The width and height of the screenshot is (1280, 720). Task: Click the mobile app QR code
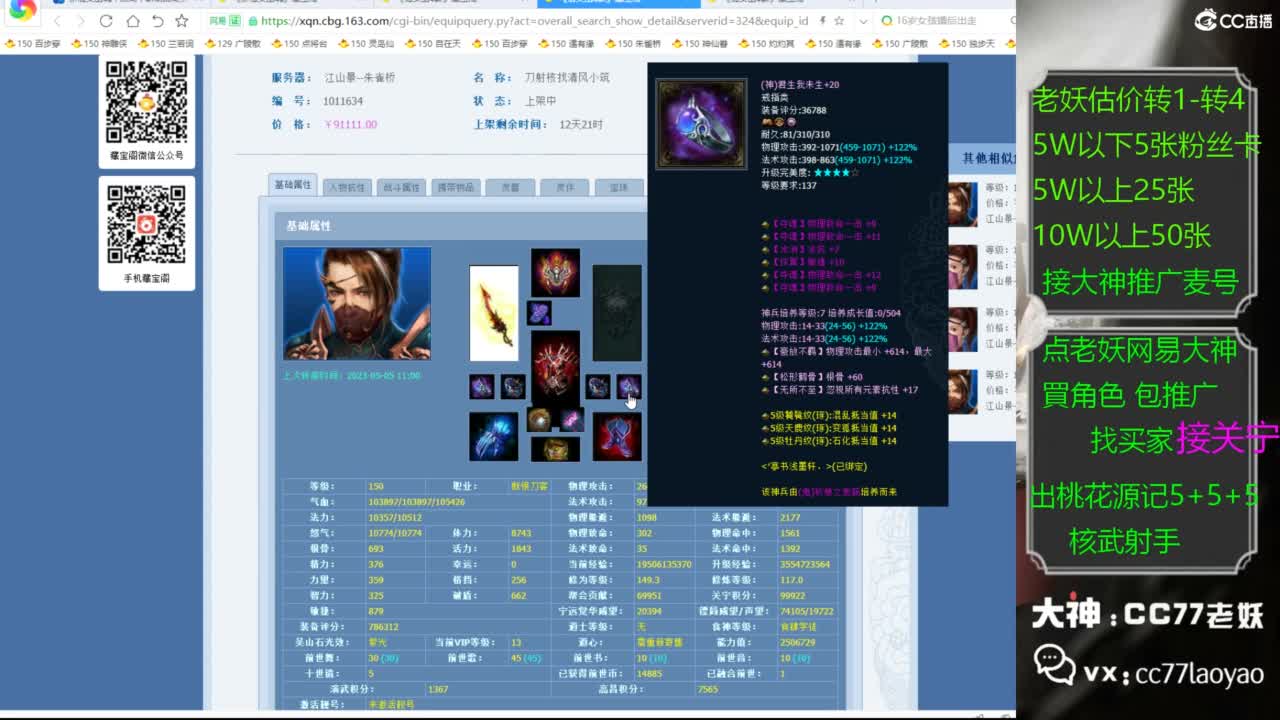click(x=147, y=225)
